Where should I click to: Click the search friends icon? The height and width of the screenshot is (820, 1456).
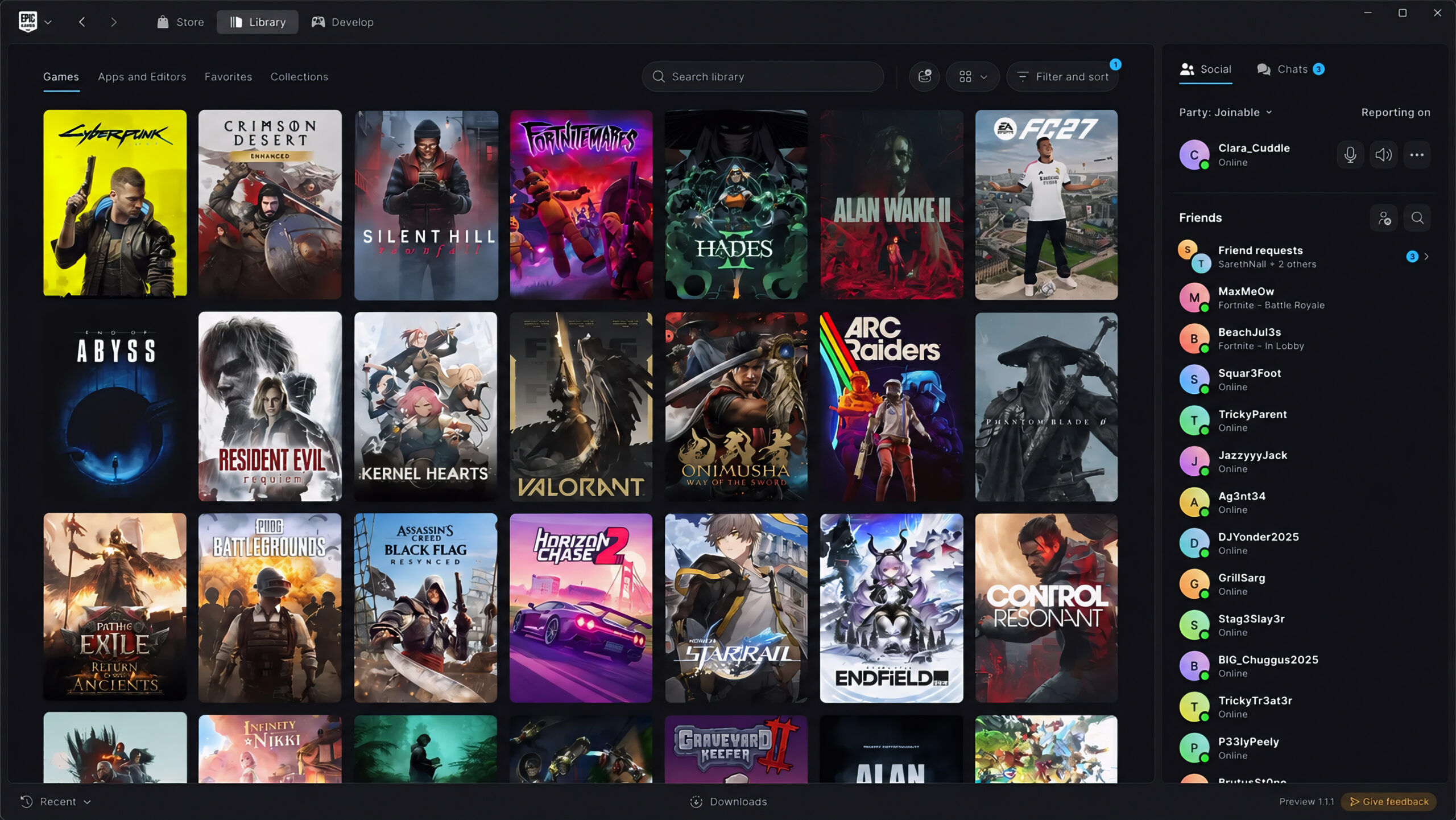click(1417, 218)
